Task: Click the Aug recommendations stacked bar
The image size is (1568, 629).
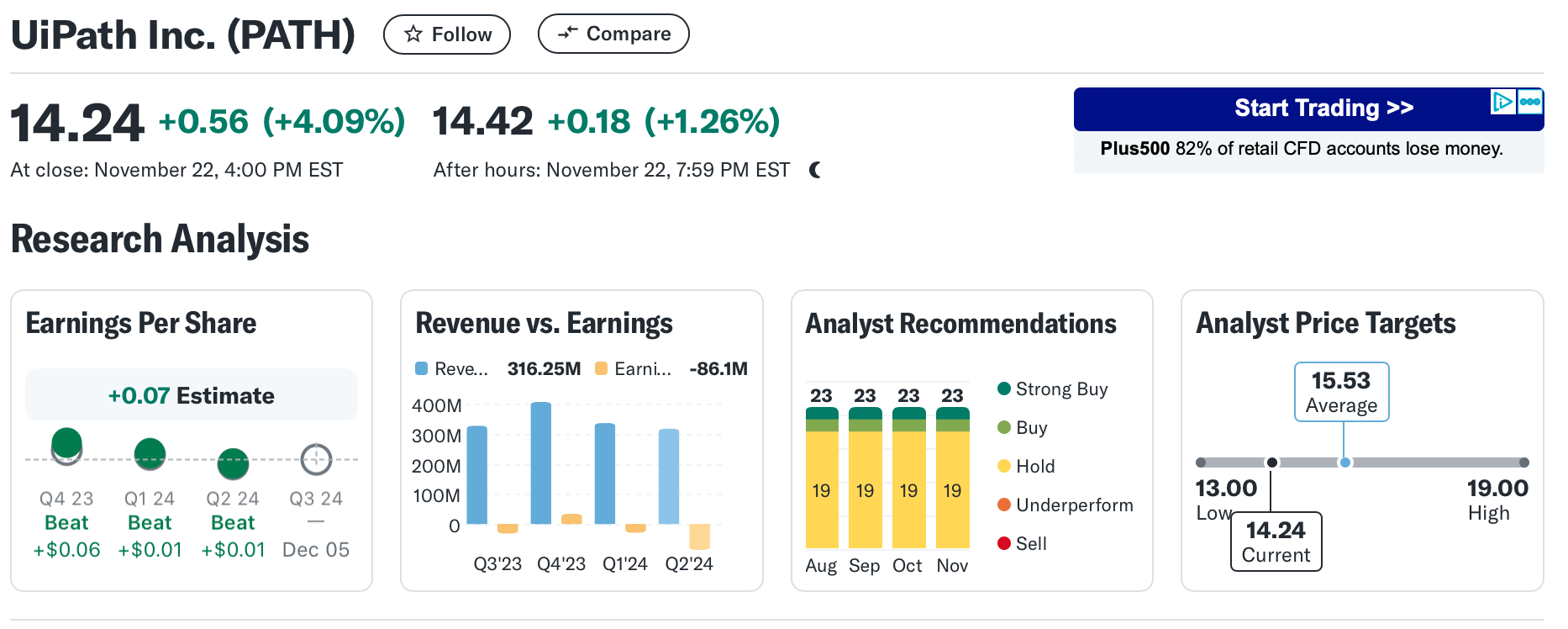Action: [822, 478]
